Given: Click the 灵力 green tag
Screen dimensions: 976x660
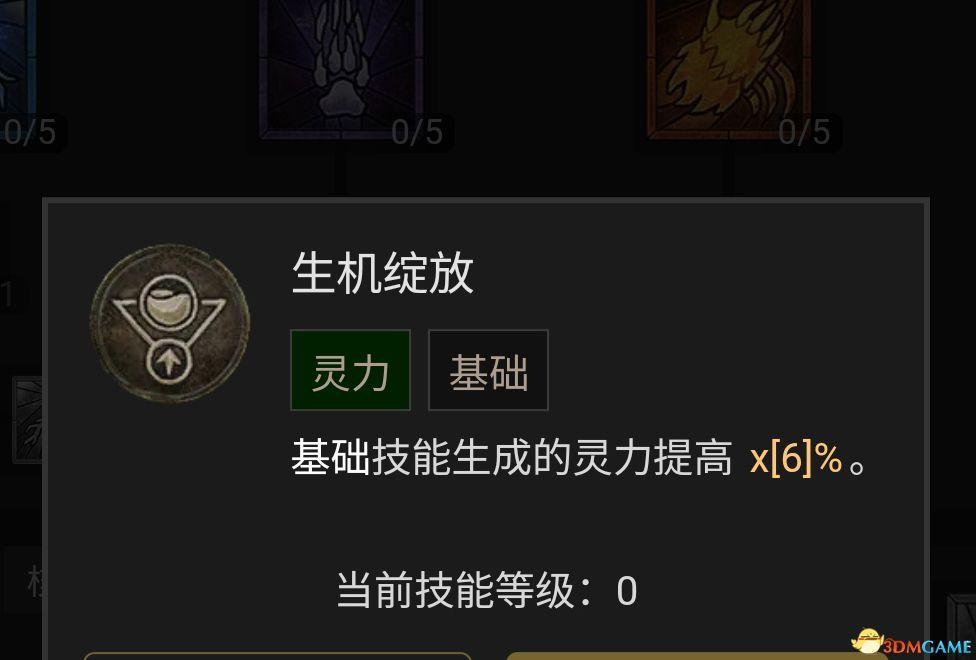Looking at the screenshot, I should pyautogui.click(x=350, y=370).
